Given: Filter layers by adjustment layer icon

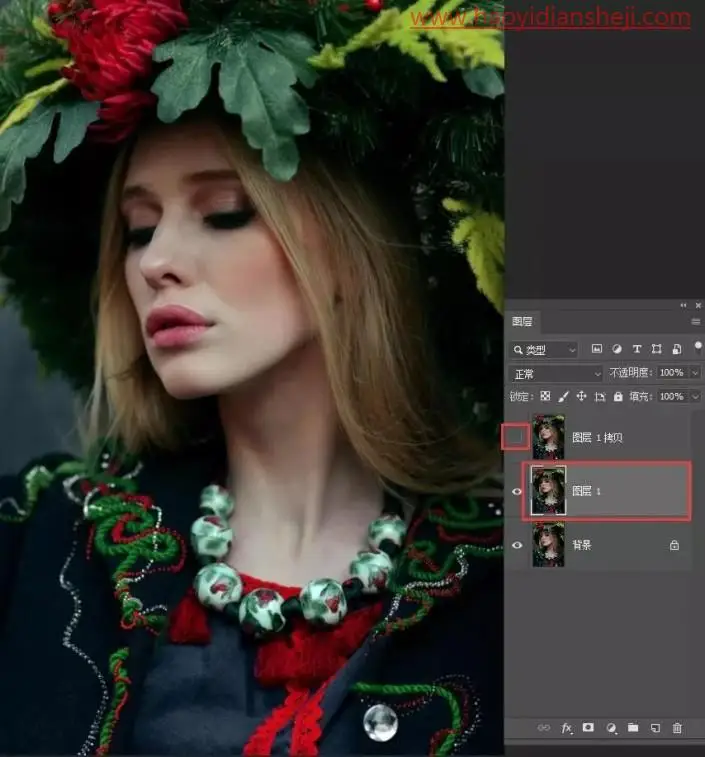Looking at the screenshot, I should pyautogui.click(x=617, y=349).
